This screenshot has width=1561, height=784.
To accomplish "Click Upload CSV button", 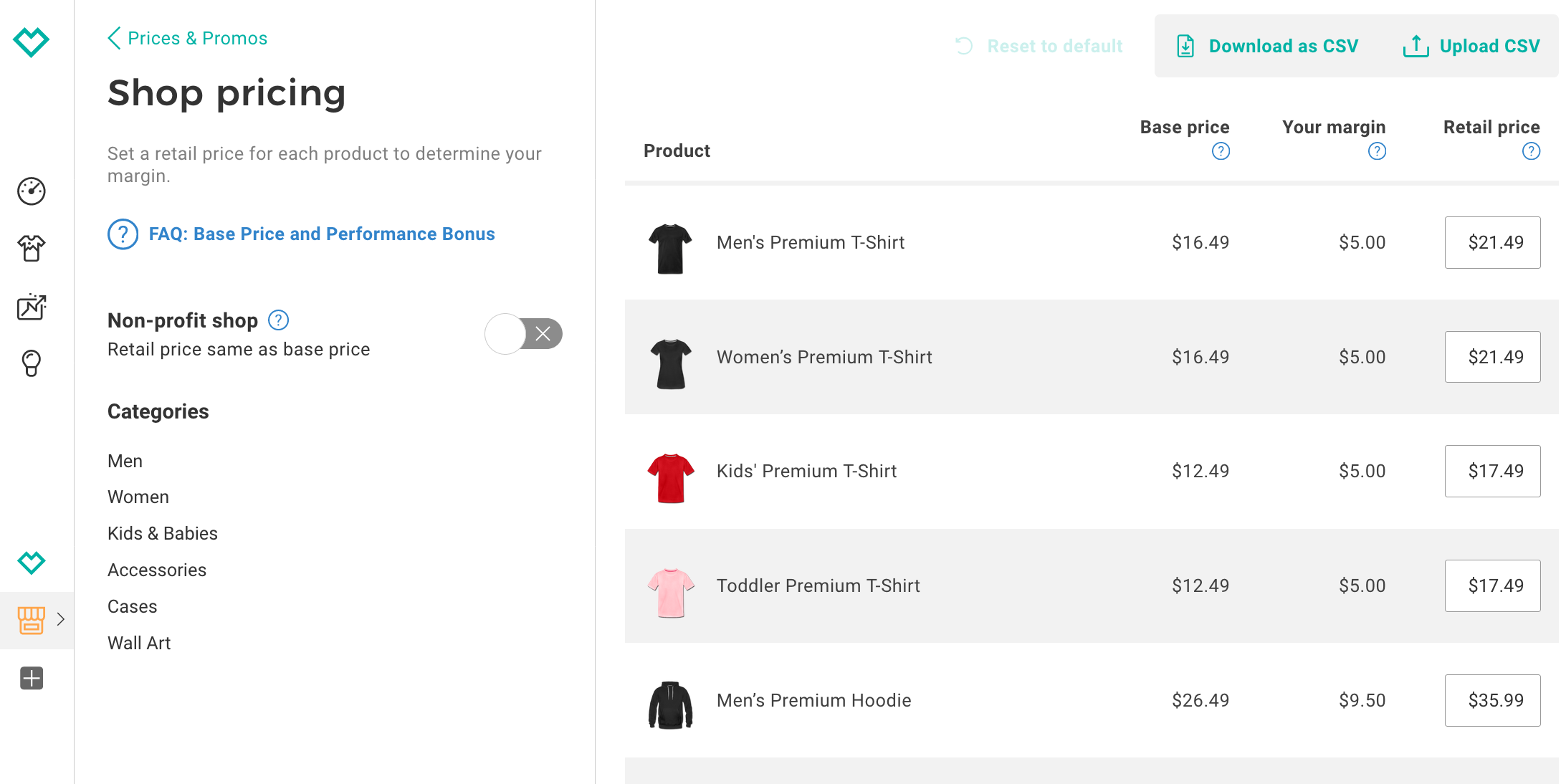I will (1471, 46).
